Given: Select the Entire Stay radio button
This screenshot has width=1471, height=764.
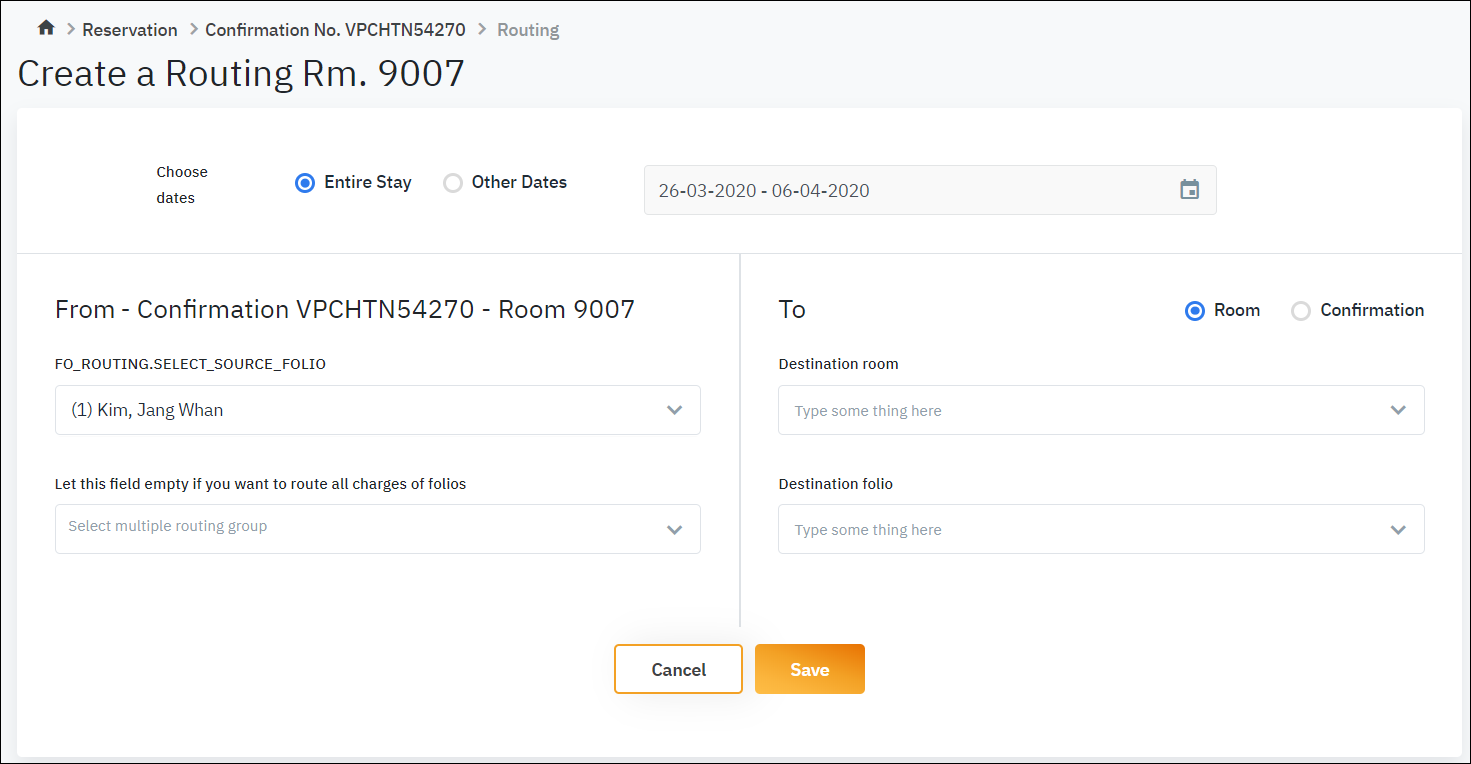Looking at the screenshot, I should [x=305, y=183].
